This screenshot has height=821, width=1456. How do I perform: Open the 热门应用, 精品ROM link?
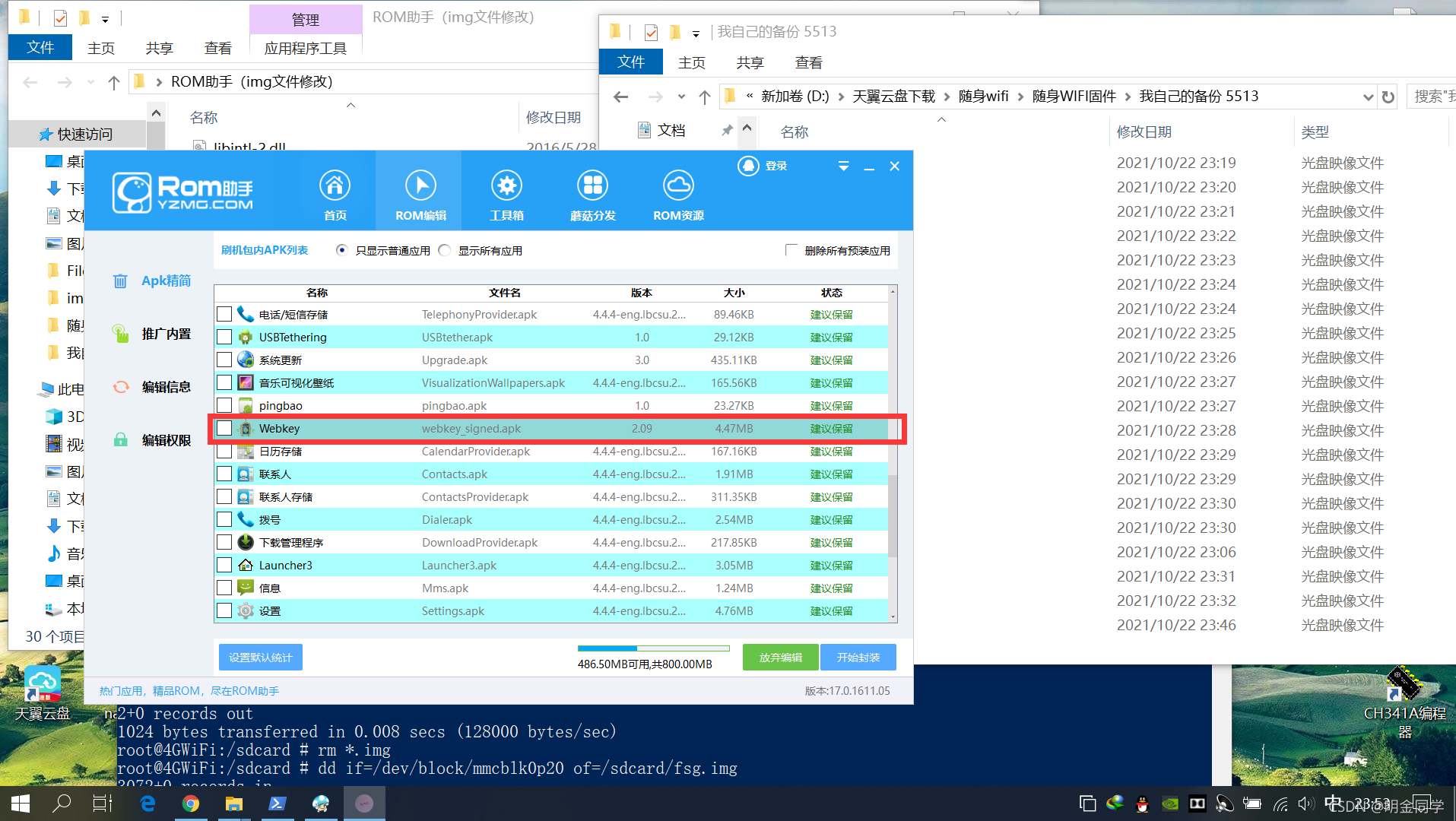189,691
